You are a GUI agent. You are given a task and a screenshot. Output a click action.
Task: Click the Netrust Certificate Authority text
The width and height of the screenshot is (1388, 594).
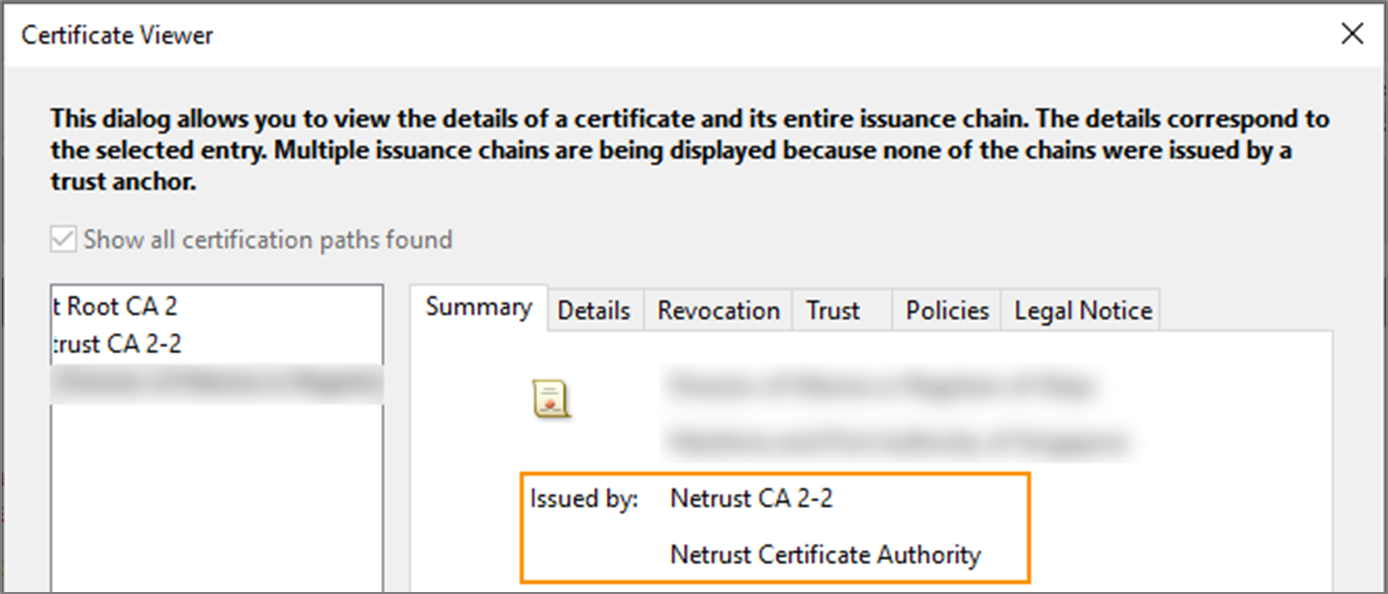(x=826, y=554)
